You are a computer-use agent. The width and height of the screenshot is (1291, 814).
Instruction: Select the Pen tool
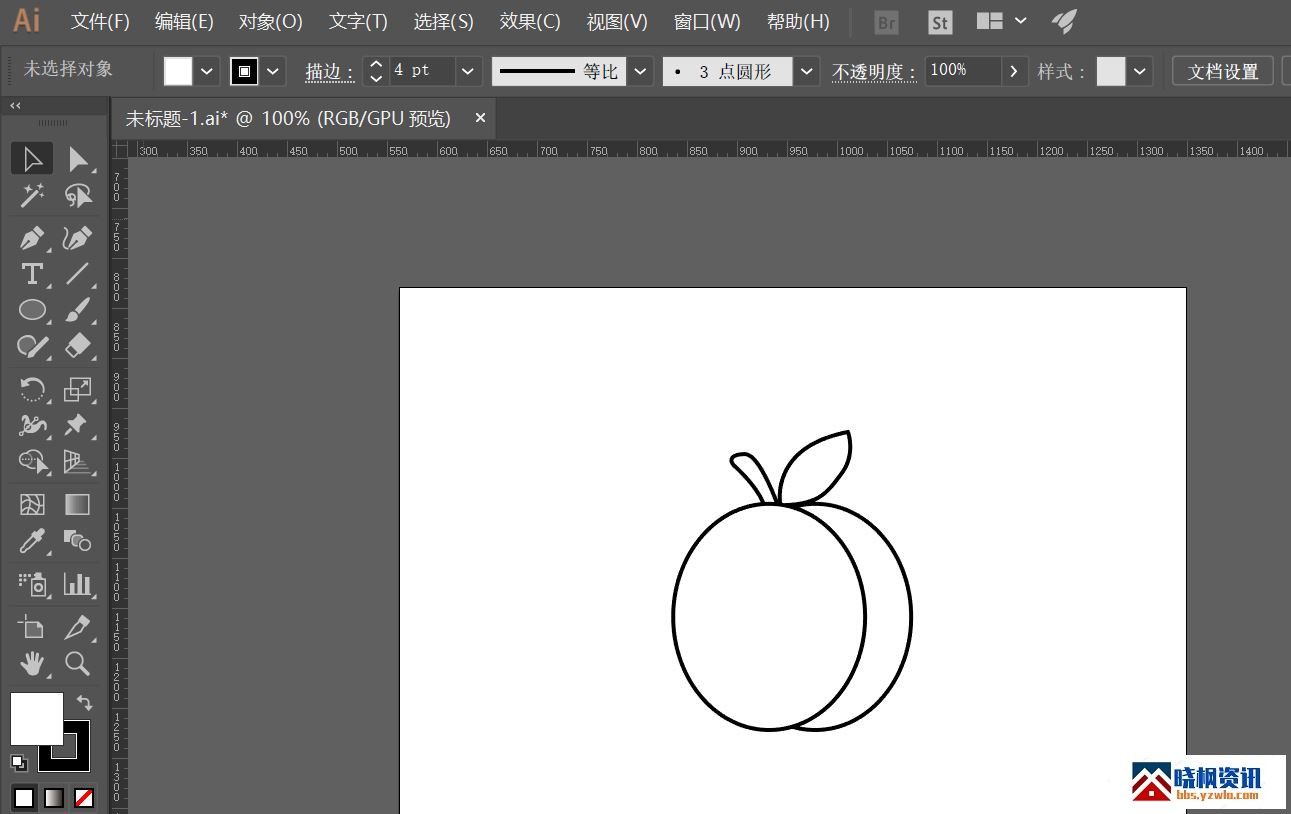tap(32, 239)
